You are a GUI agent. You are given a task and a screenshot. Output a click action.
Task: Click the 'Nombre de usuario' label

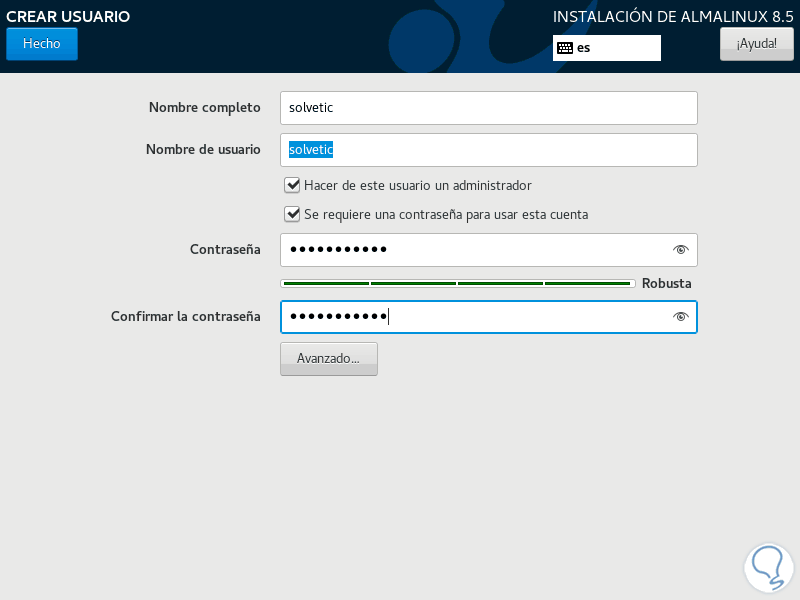tap(203, 149)
